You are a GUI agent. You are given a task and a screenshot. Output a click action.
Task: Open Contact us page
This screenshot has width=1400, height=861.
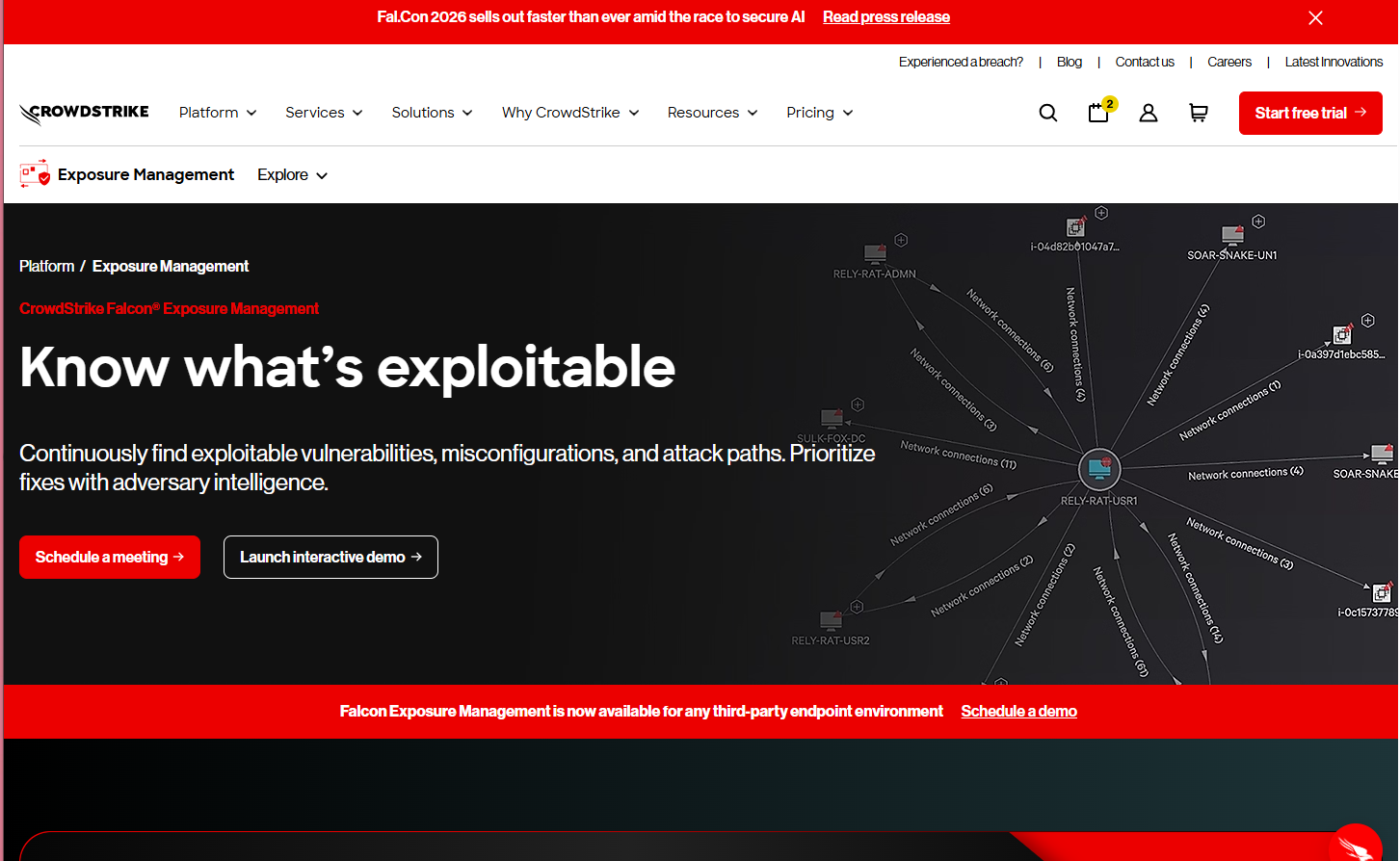pyautogui.click(x=1145, y=62)
